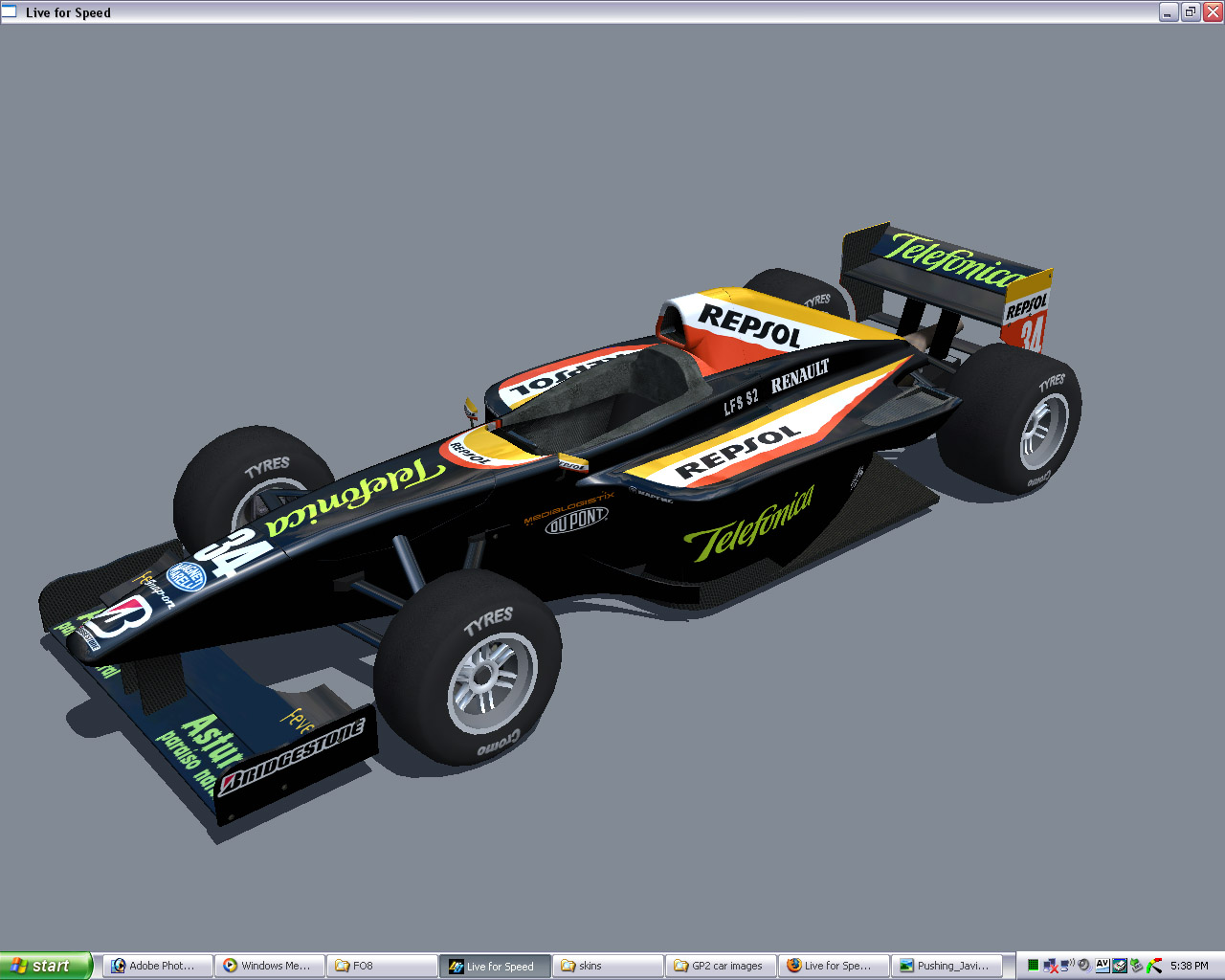Open the Live for Speed window system menu icon
The image size is (1225, 980).
[10, 11]
